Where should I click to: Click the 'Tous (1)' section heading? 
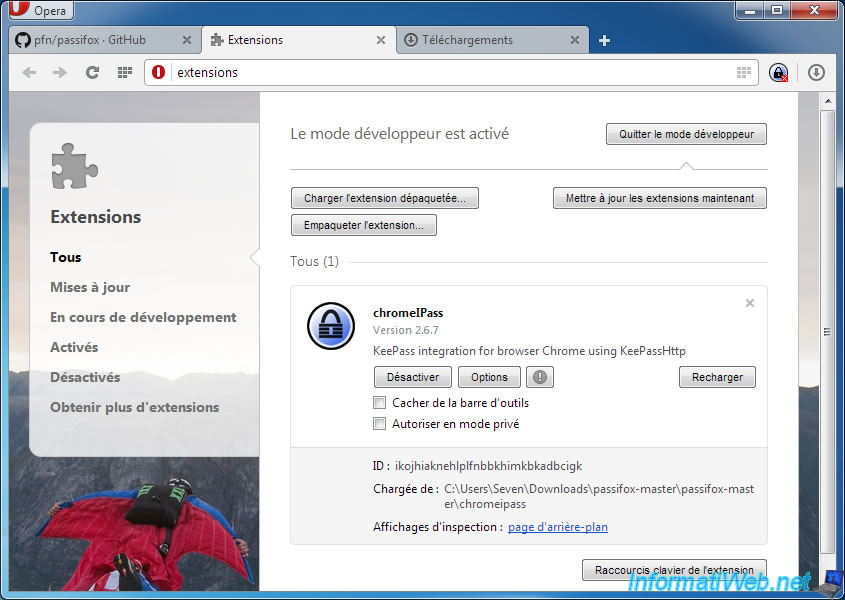point(315,261)
